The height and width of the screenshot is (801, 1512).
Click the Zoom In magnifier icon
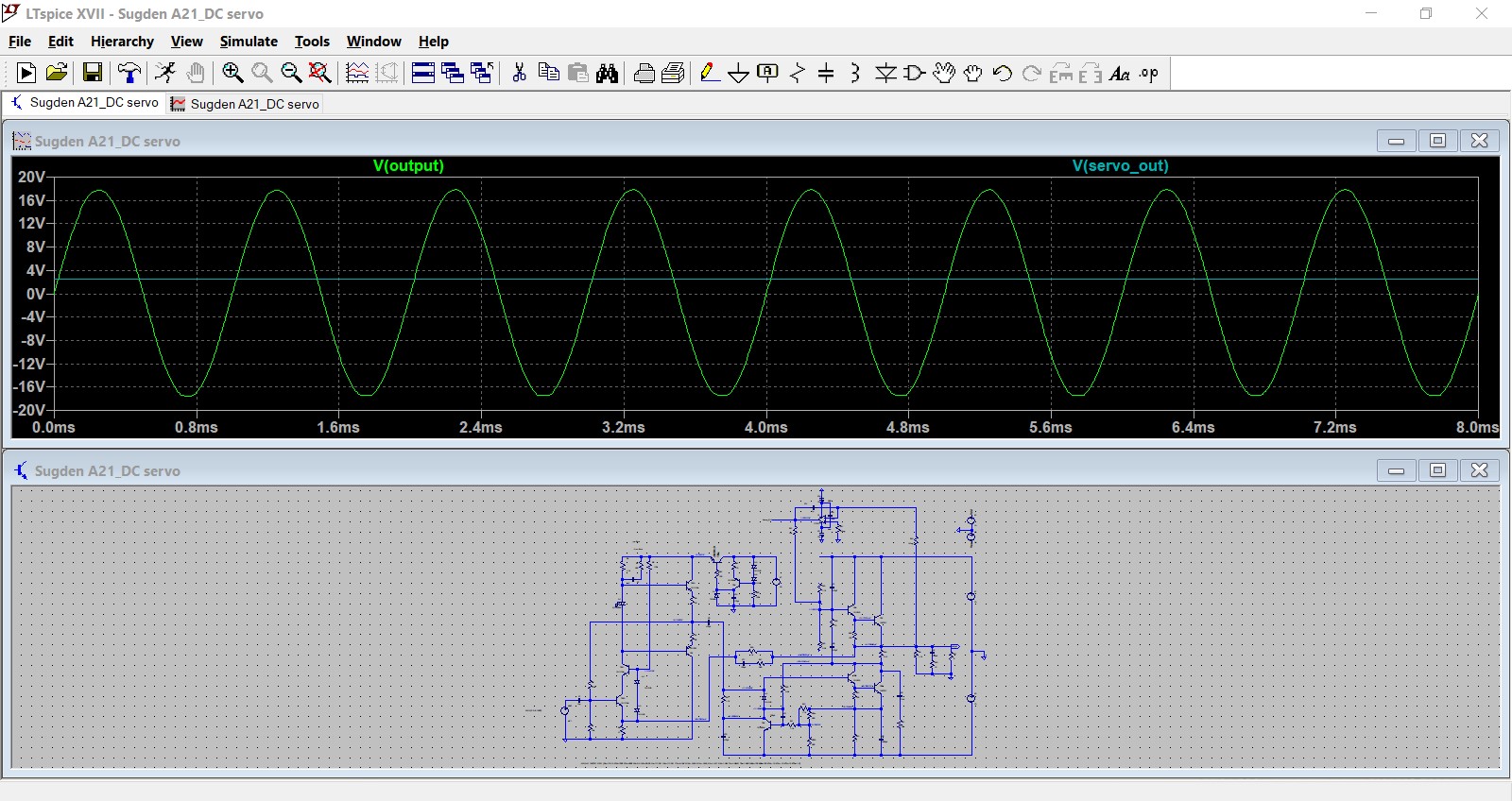pos(232,73)
